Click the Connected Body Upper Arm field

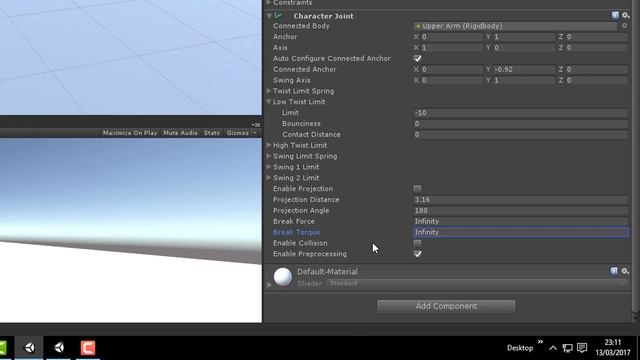coord(515,26)
